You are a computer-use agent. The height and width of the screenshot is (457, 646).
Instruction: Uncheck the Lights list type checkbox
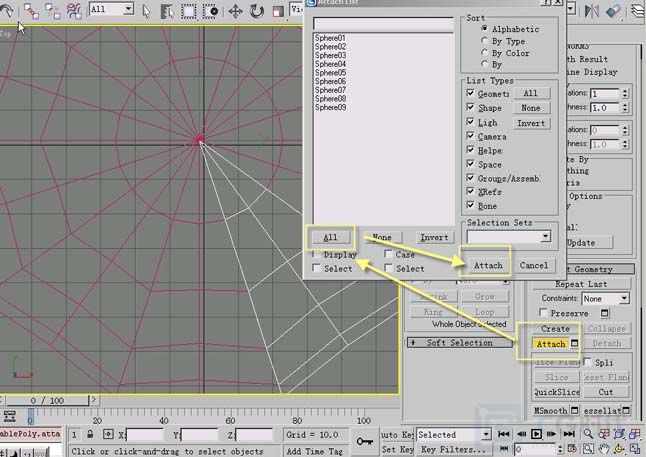[470, 122]
